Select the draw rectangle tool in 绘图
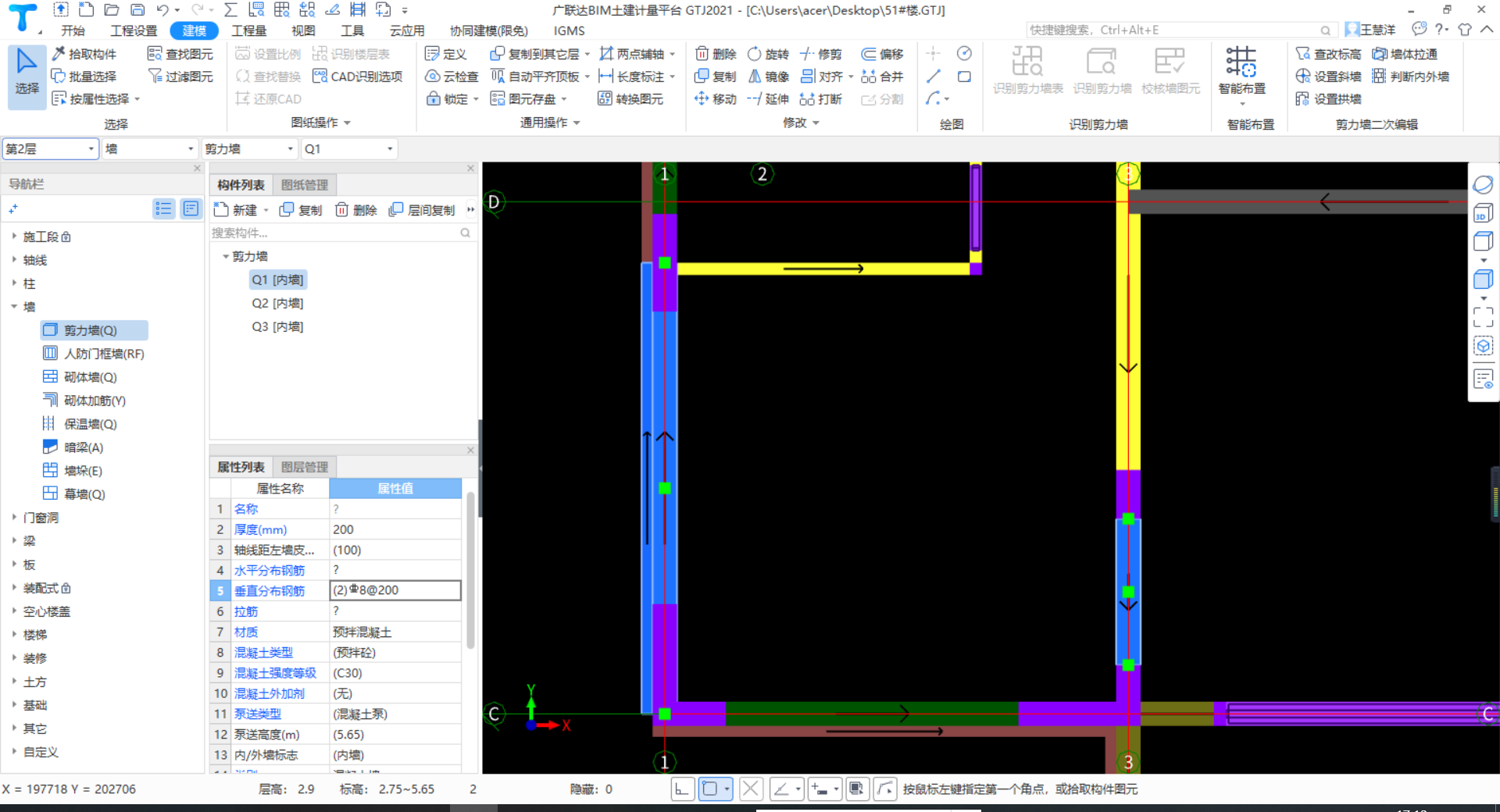 click(965, 77)
